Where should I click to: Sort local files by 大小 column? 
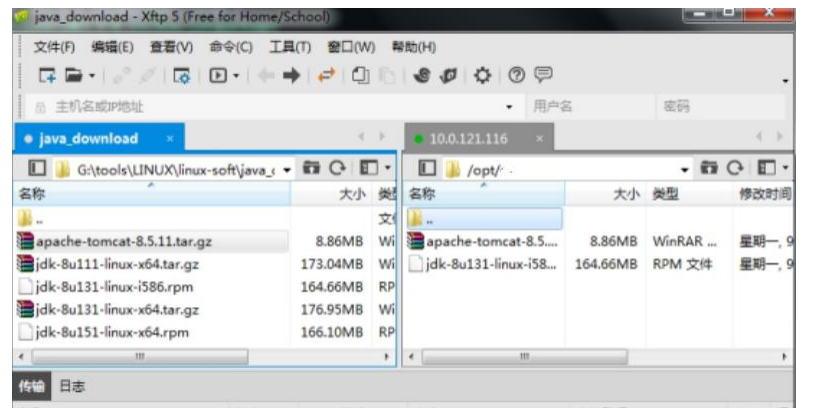[x=332, y=194]
